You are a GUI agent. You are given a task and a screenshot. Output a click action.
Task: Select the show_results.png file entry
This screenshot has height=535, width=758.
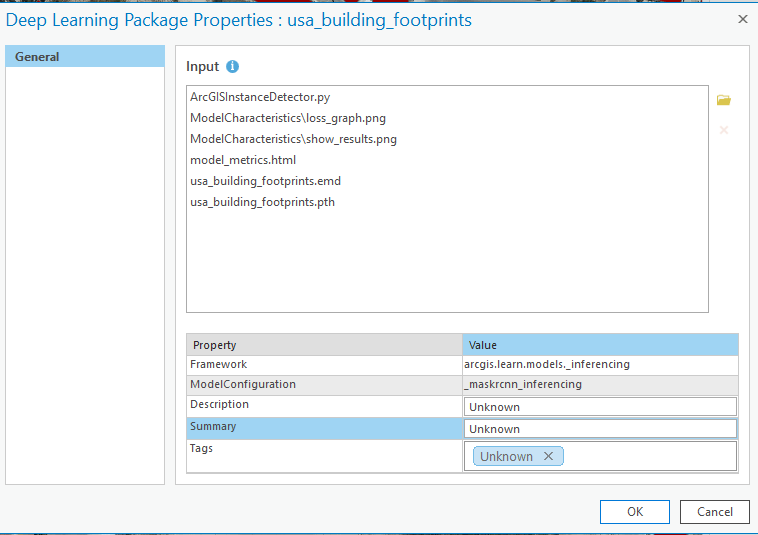coord(293,139)
